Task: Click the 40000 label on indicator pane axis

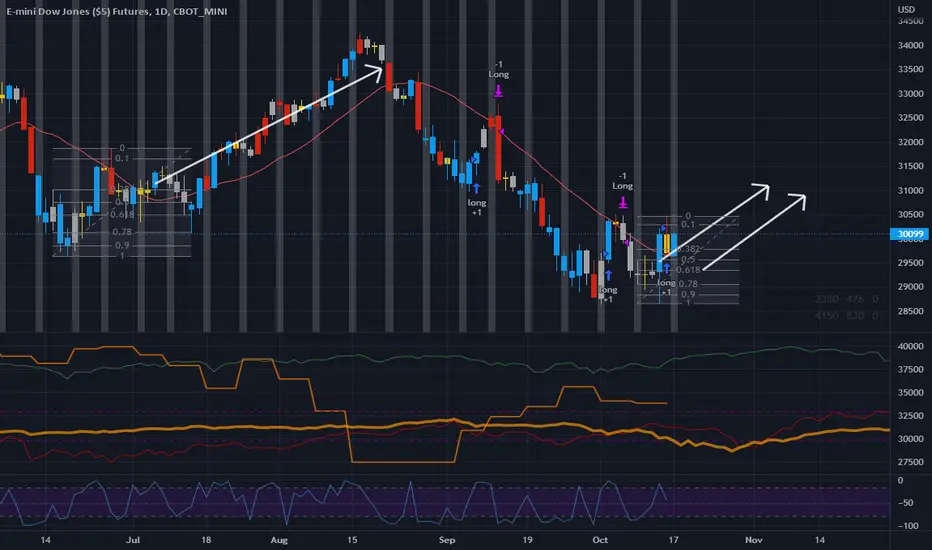Action: (x=910, y=346)
